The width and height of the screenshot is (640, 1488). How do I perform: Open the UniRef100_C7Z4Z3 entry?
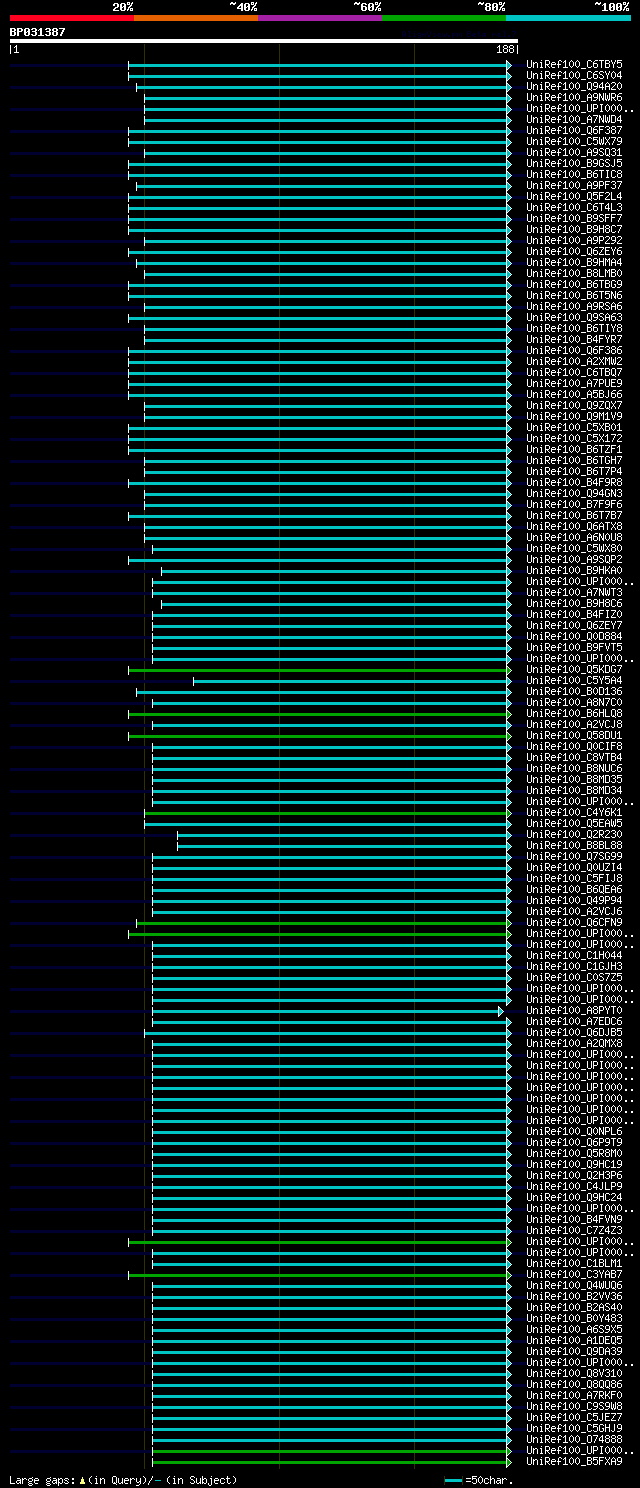[574, 1231]
